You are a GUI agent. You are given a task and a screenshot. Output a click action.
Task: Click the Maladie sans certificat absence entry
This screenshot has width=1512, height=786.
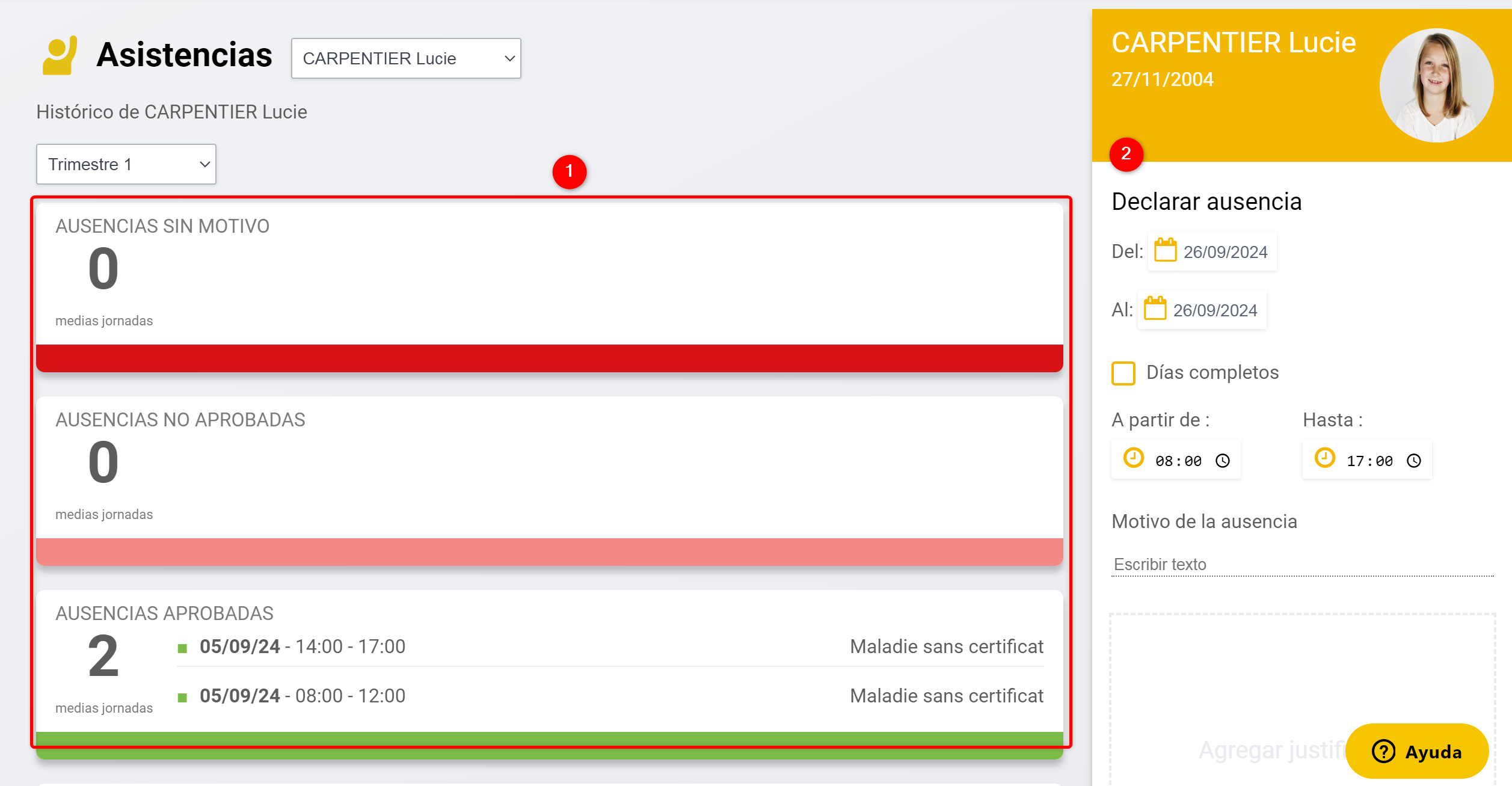tap(946, 646)
